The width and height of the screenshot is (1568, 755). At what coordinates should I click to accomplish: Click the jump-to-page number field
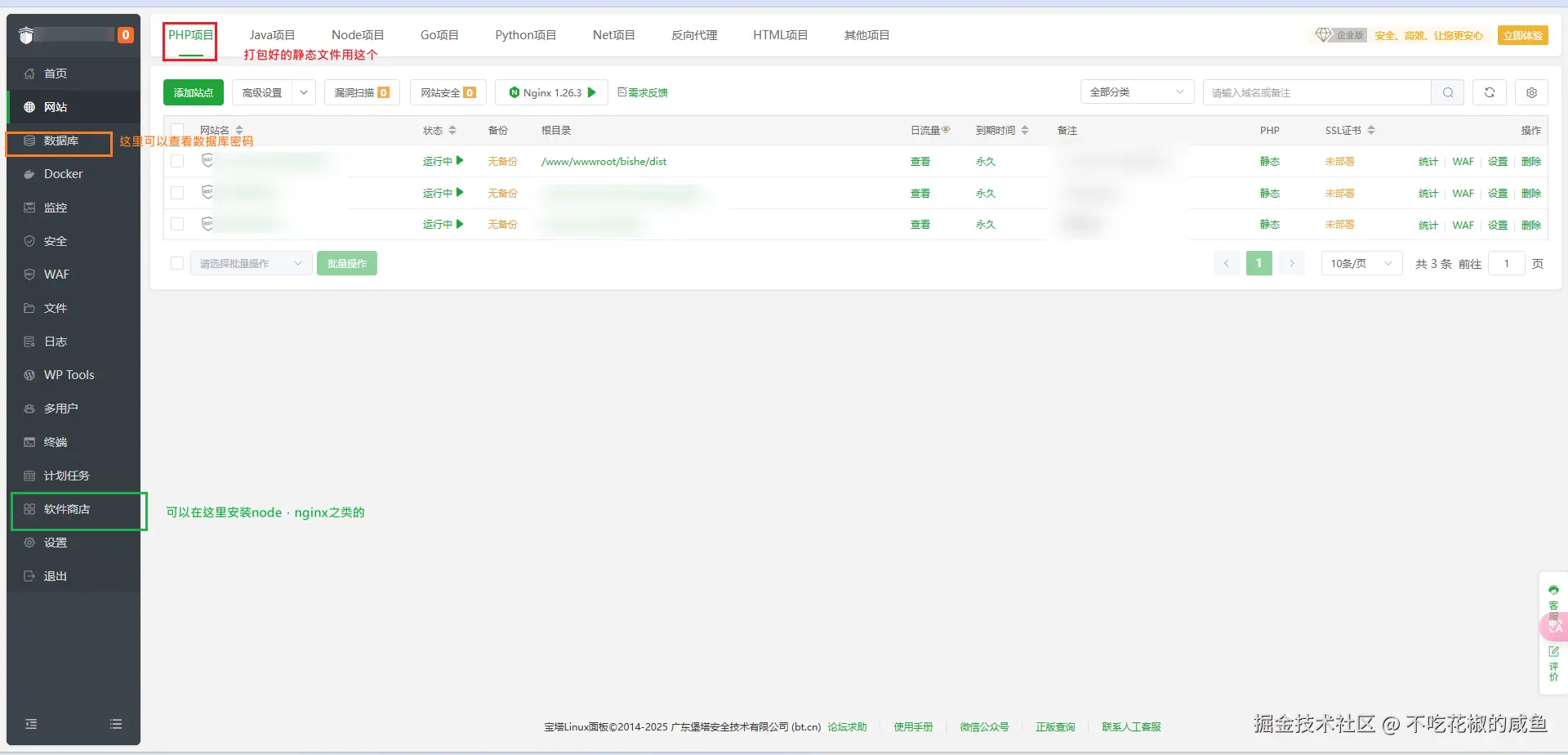1507,263
